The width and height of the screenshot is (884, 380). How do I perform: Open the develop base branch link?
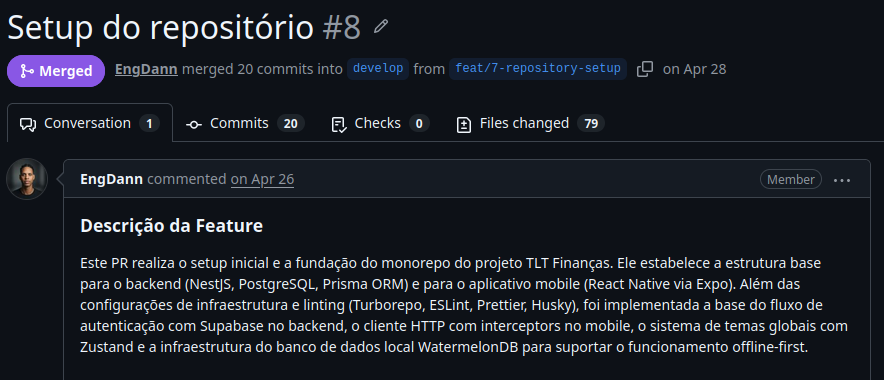tap(378, 69)
